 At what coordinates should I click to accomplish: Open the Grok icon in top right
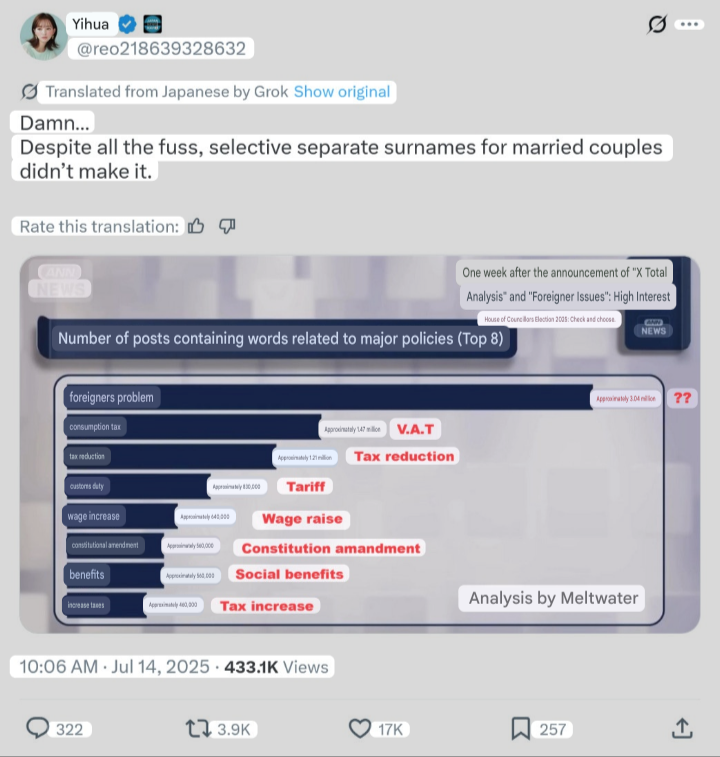[657, 24]
